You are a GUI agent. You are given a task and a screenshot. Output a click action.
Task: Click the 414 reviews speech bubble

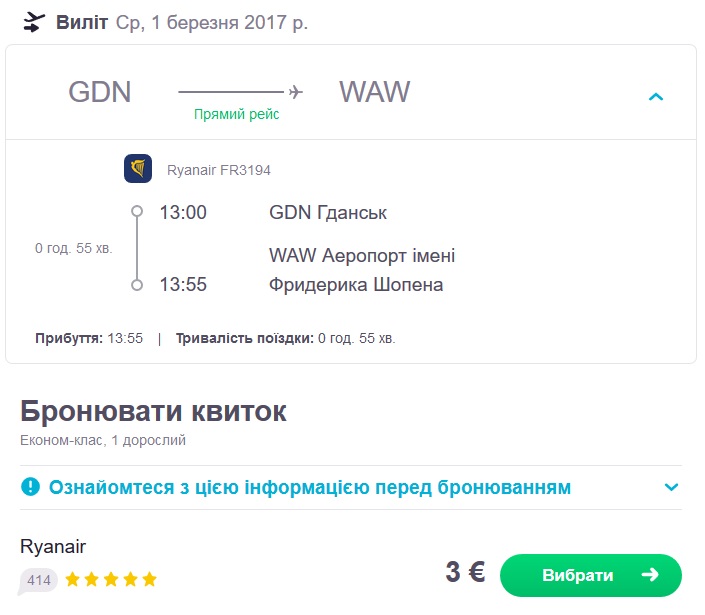click(x=39, y=580)
